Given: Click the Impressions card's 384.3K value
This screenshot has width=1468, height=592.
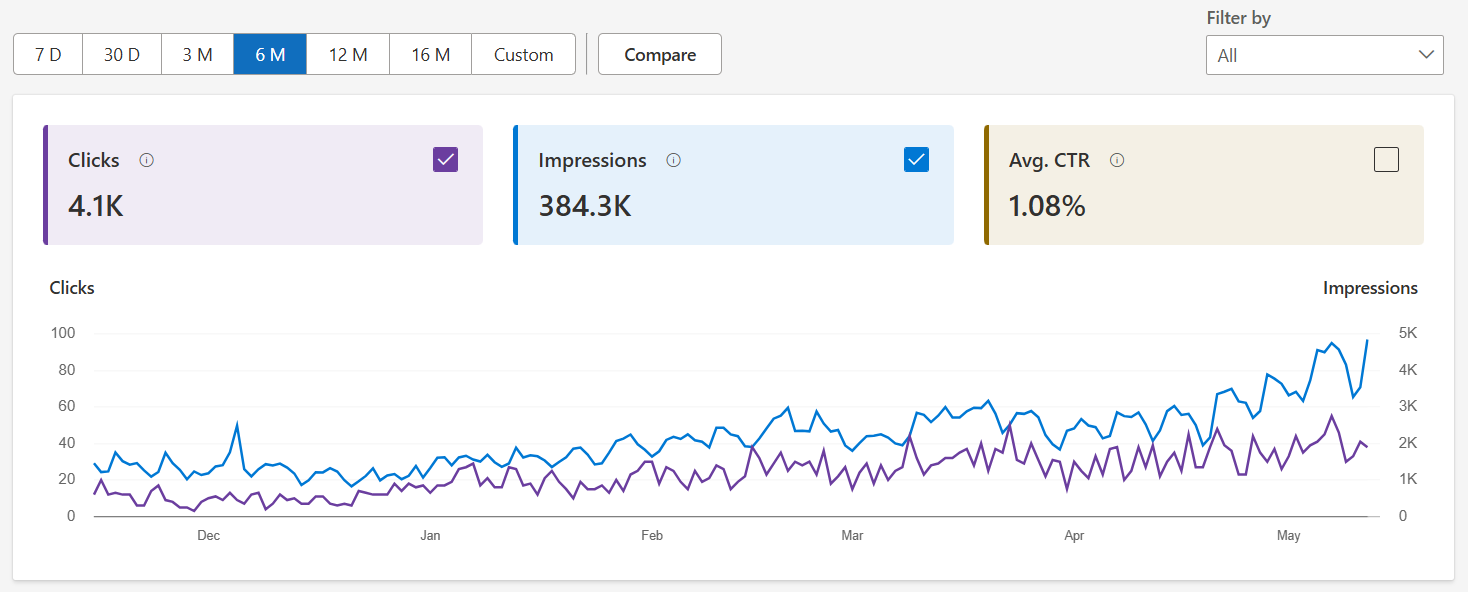Looking at the screenshot, I should [585, 206].
